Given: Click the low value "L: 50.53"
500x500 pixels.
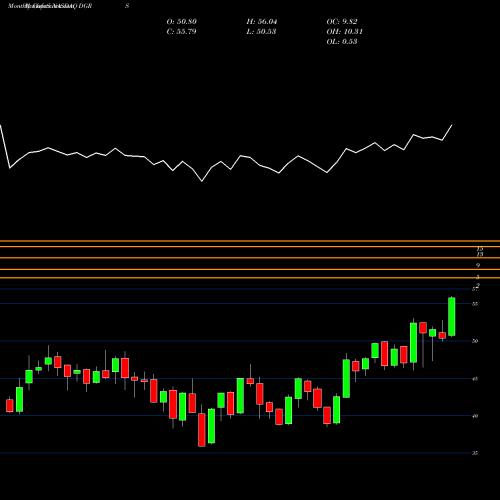Looking at the screenshot, I should tap(262, 32).
